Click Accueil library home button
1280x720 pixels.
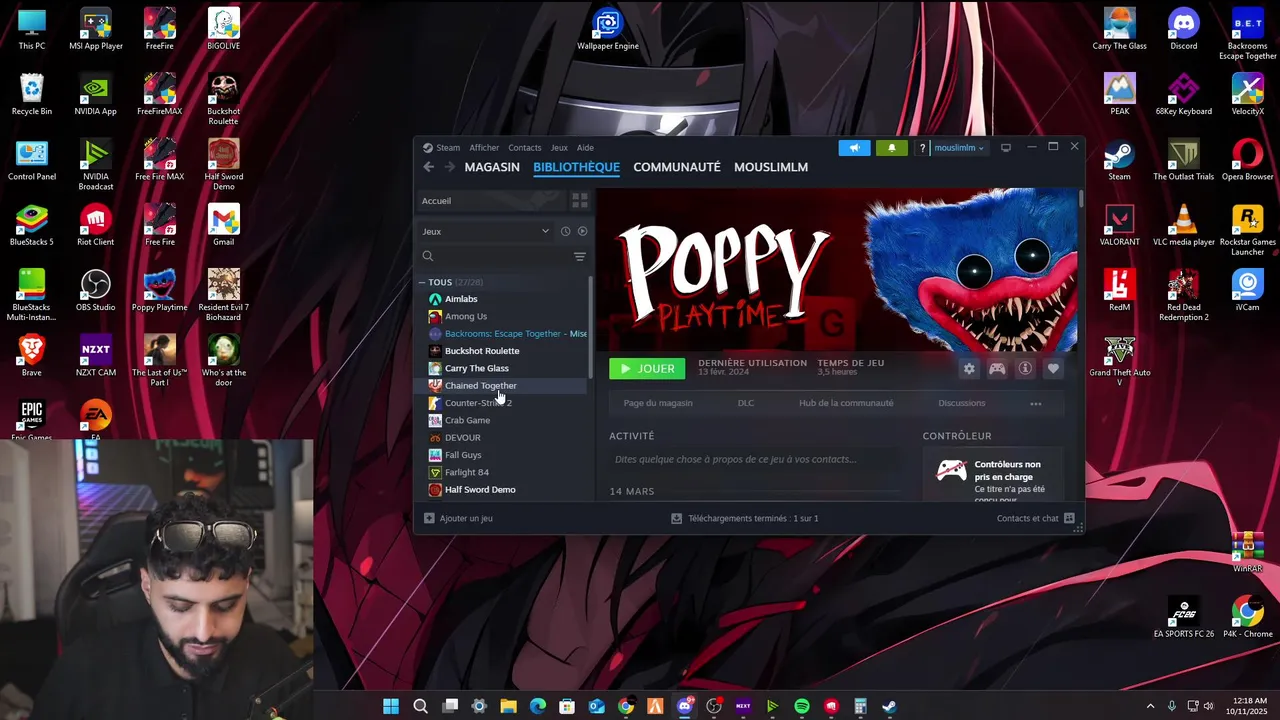tap(492, 201)
